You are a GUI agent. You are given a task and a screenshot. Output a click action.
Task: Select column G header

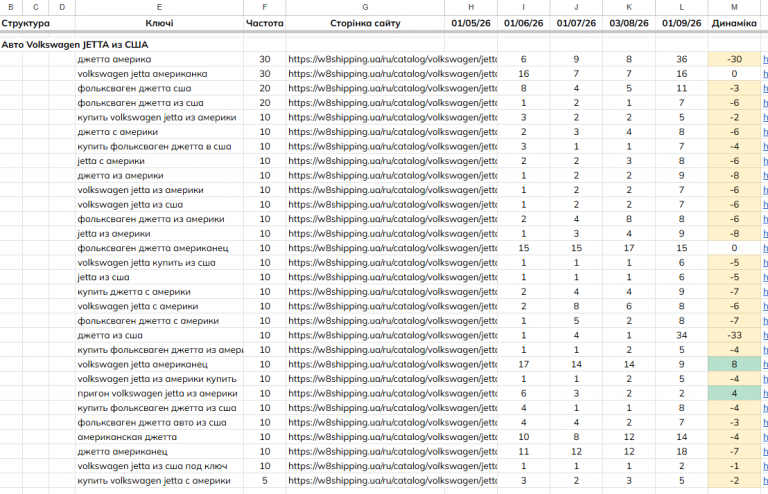click(365, 7)
